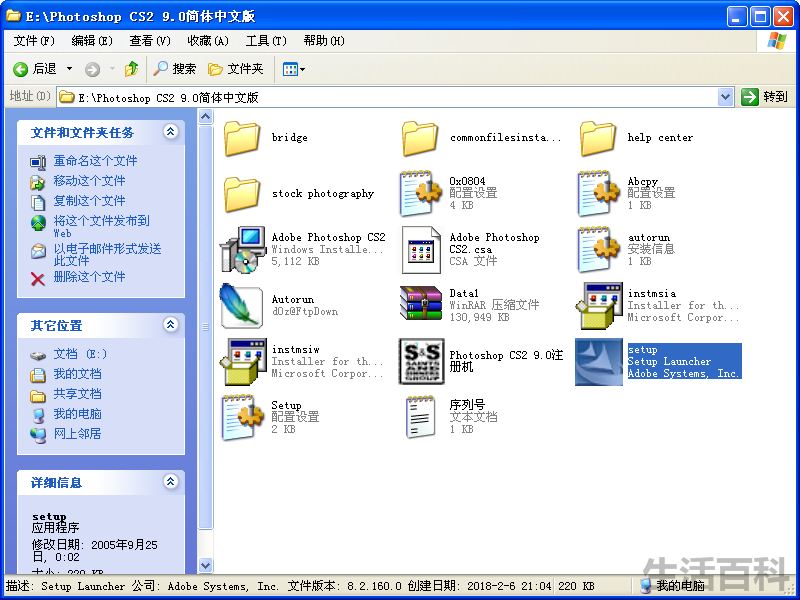Click the stock photography folder name
800x600 pixels.
coord(322,194)
